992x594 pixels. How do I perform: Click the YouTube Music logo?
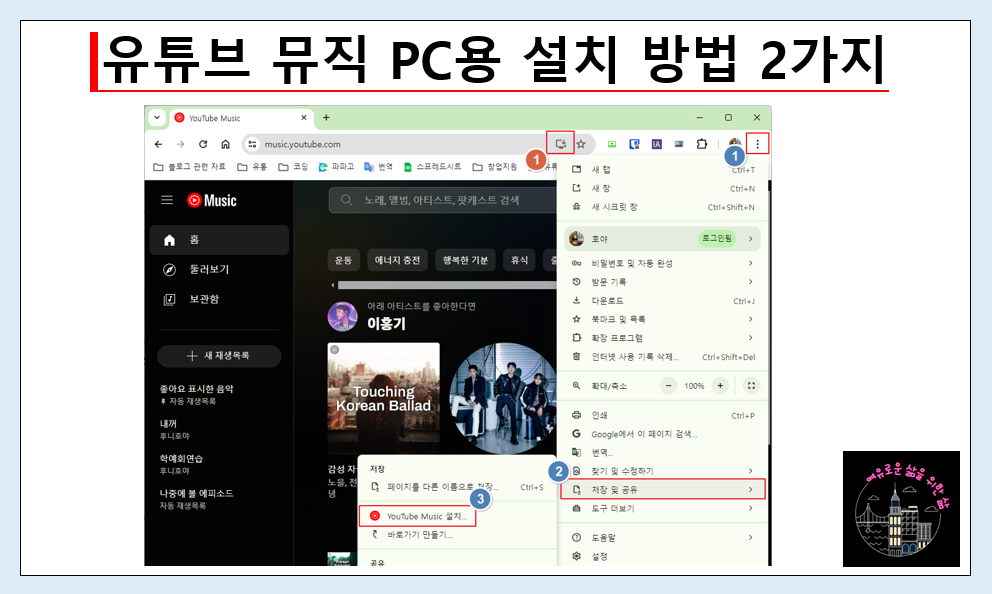click(212, 201)
